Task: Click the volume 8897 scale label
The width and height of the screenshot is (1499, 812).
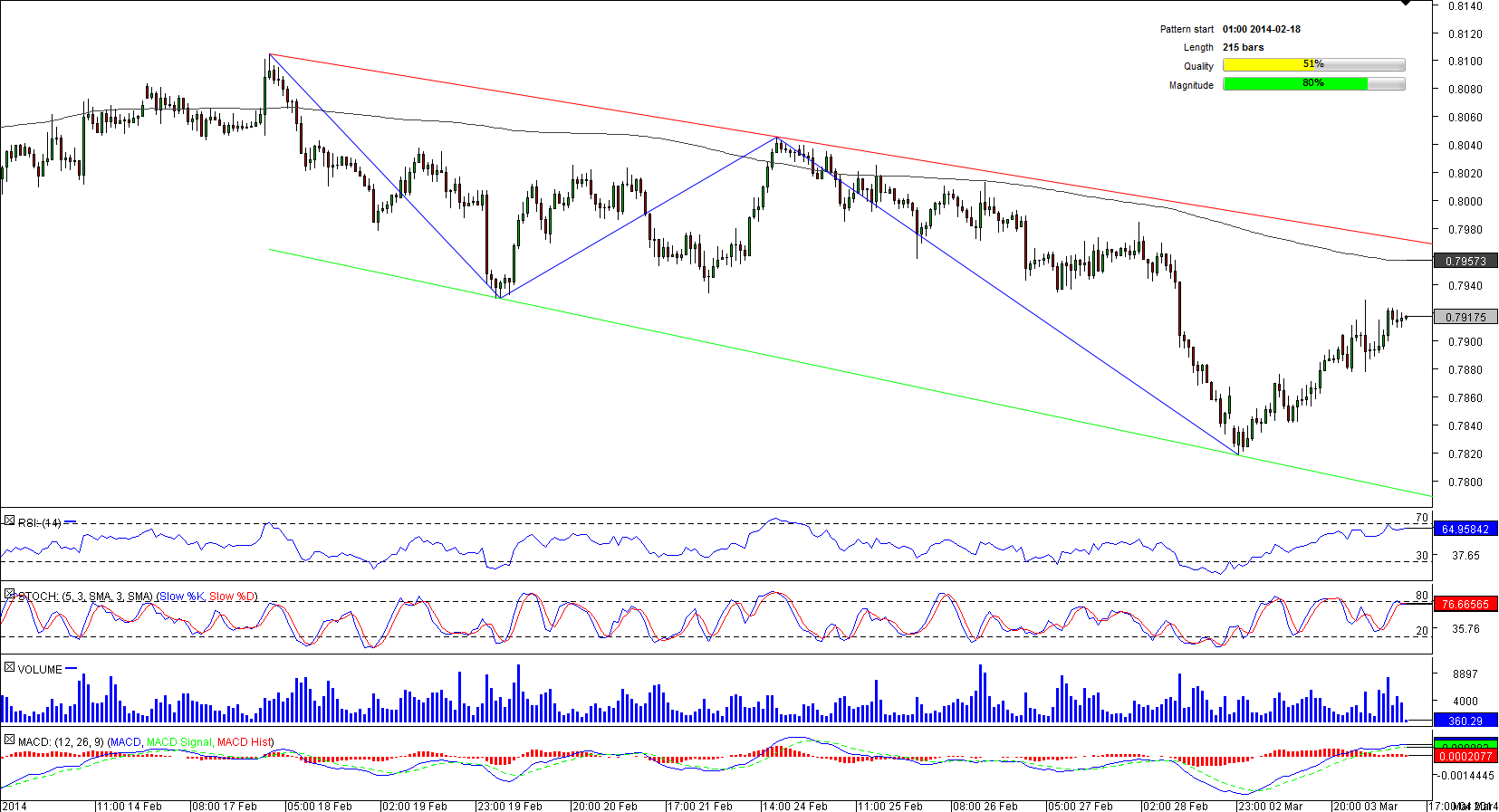Action: [x=1465, y=673]
